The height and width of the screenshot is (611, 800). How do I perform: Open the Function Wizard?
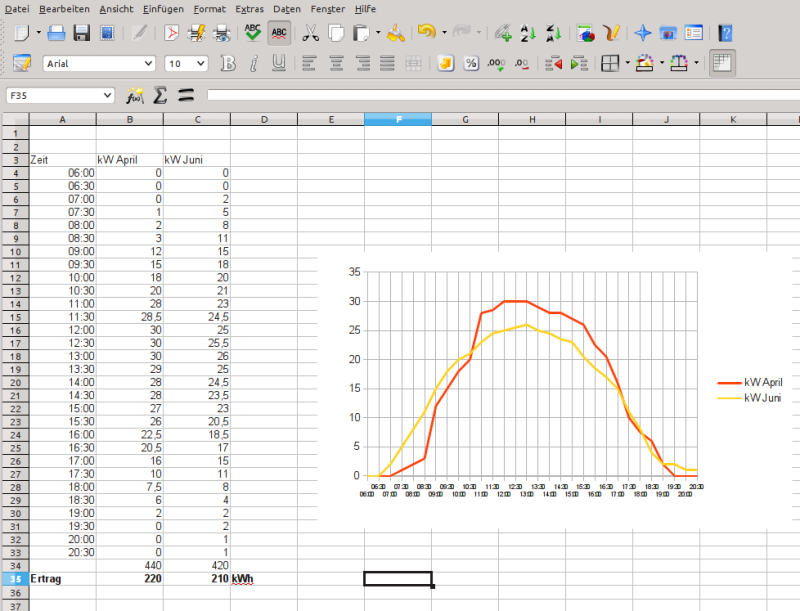pyautogui.click(x=135, y=96)
